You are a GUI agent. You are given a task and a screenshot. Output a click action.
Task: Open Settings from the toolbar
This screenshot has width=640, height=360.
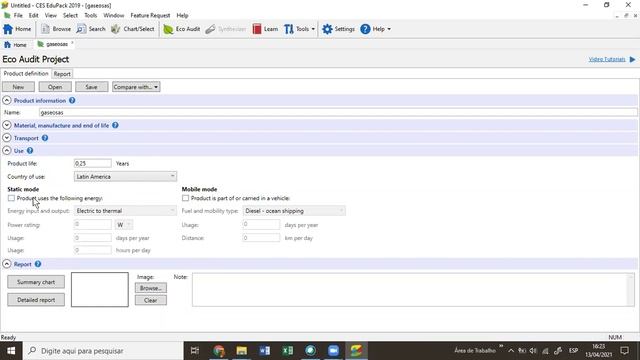coord(338,29)
